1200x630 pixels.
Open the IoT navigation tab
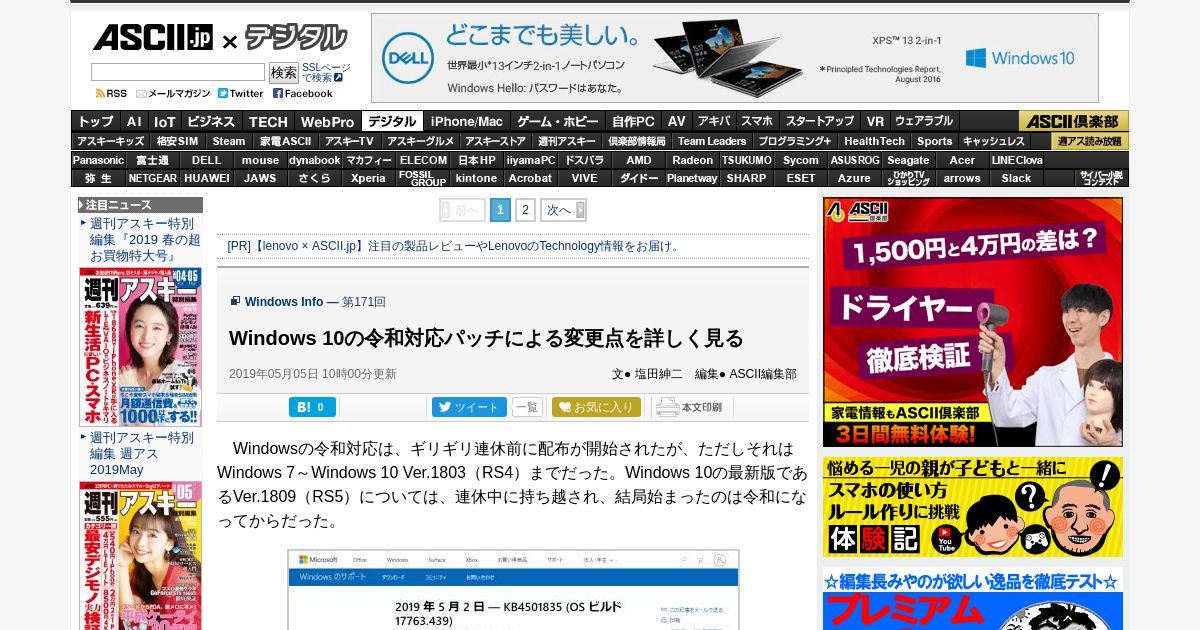(x=164, y=121)
